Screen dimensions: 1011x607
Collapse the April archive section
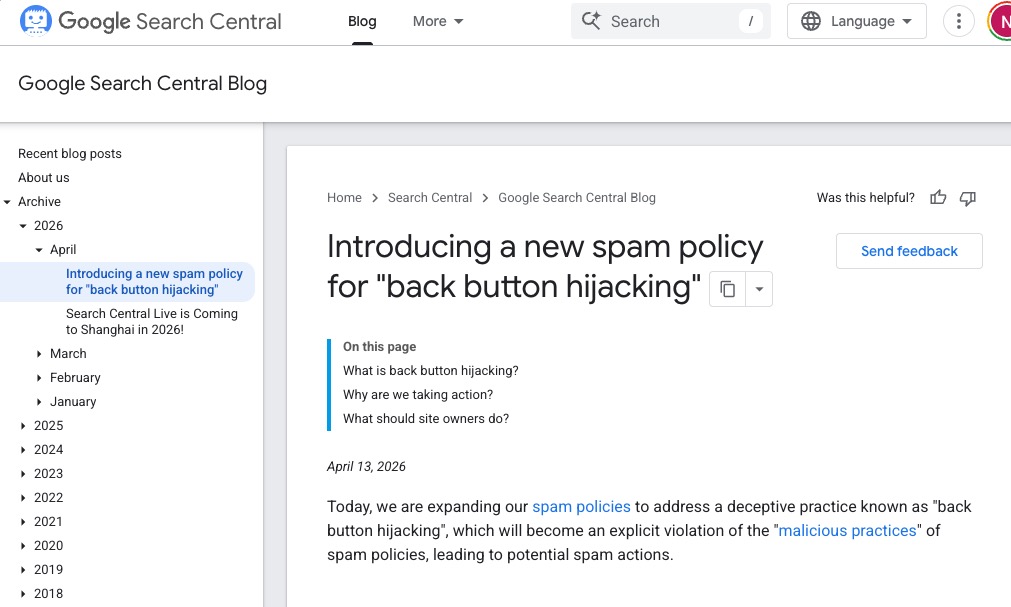click(x=41, y=249)
